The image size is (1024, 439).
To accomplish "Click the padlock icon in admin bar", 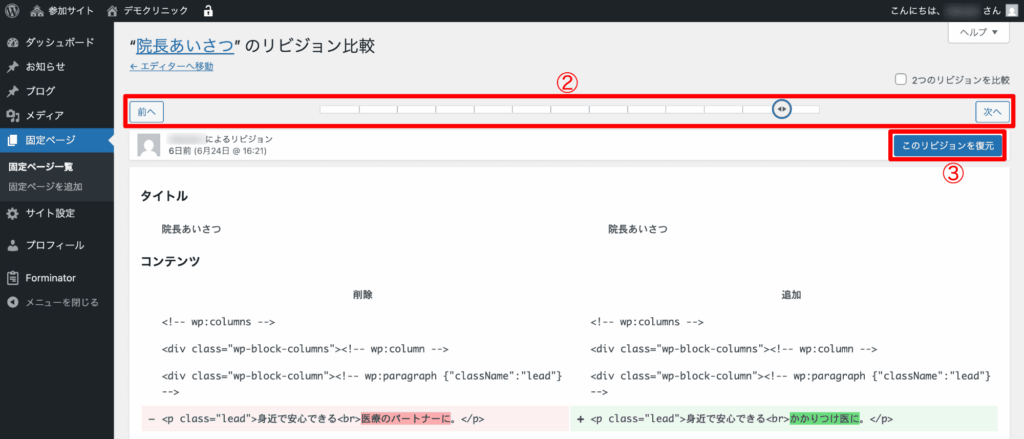I will click(x=208, y=11).
